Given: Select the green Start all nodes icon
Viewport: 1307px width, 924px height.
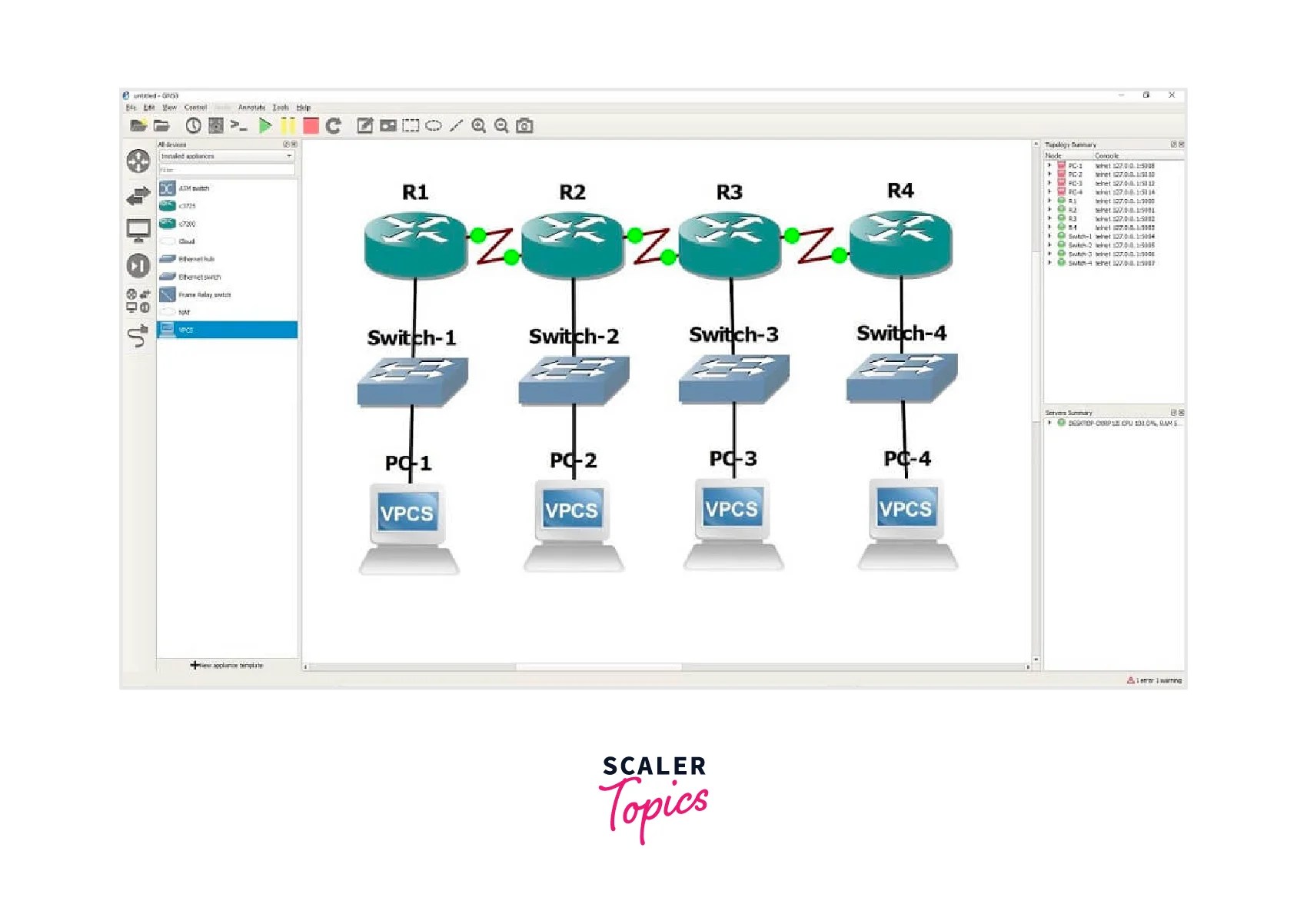Looking at the screenshot, I should pos(266,125).
